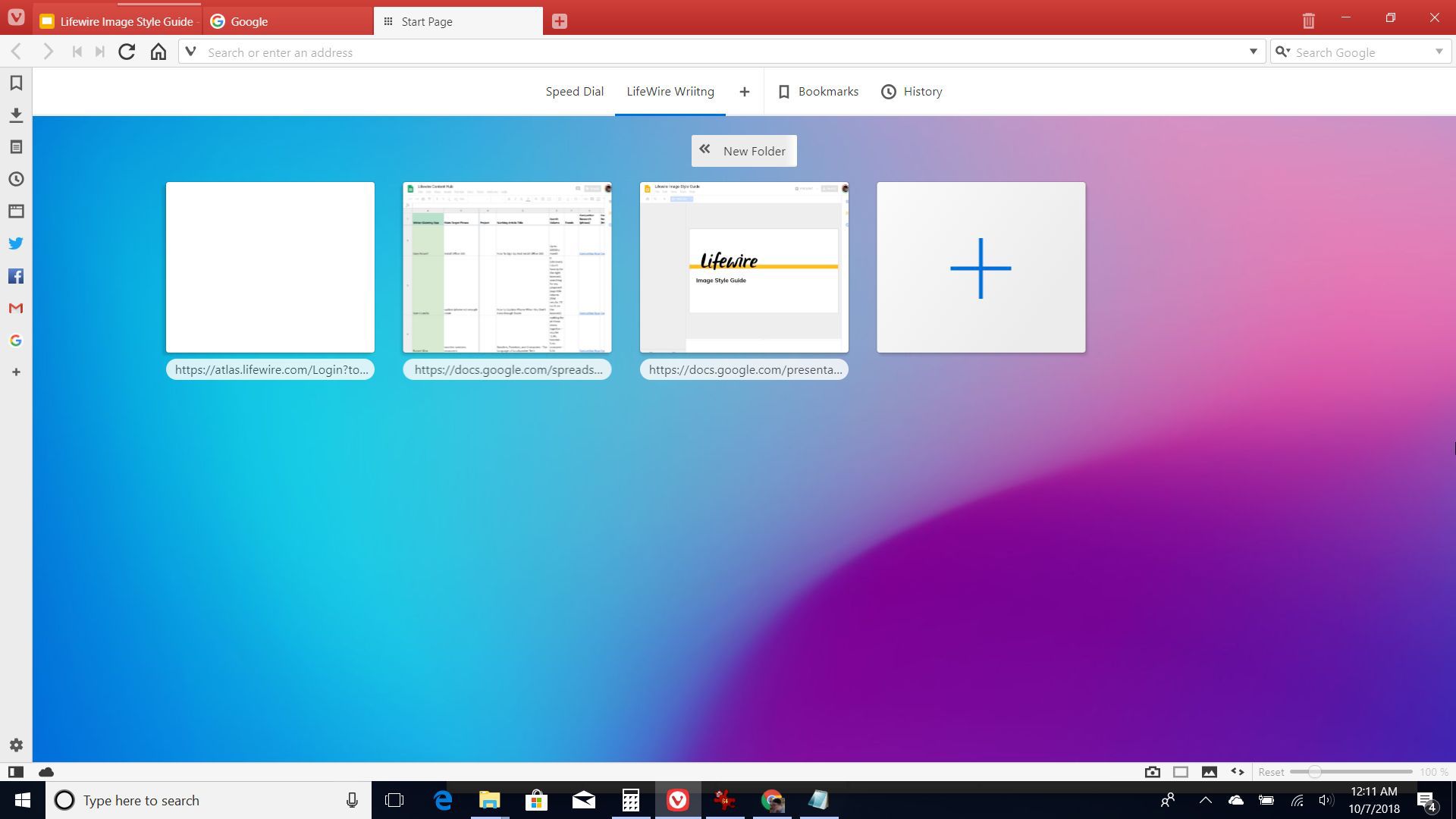Click the Fast Forward navigation button
1456x819 pixels.
pyautogui.click(x=100, y=52)
